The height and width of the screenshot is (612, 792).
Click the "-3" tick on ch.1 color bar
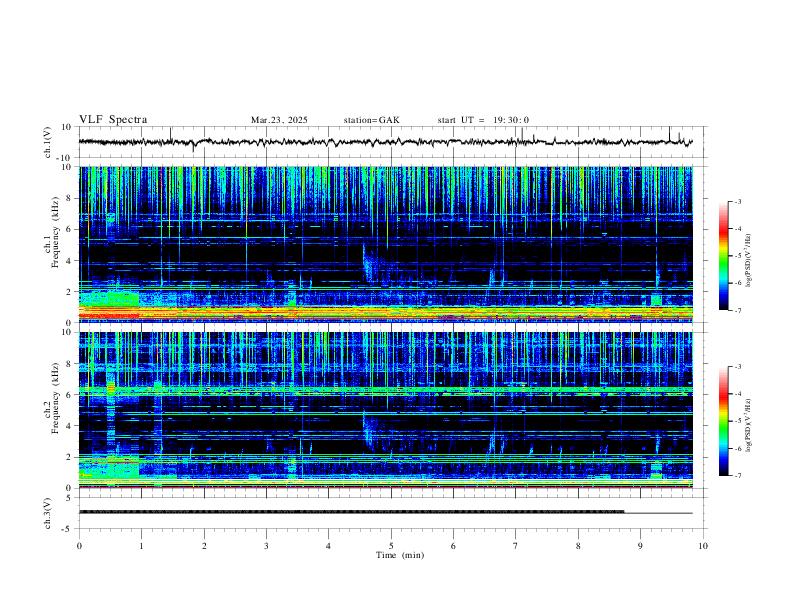click(x=737, y=201)
